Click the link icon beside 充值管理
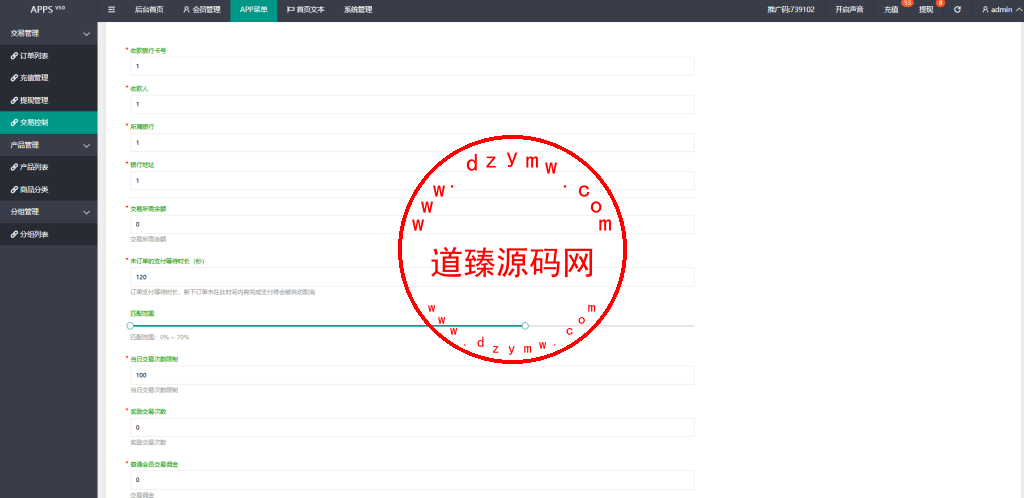 pos(14,78)
